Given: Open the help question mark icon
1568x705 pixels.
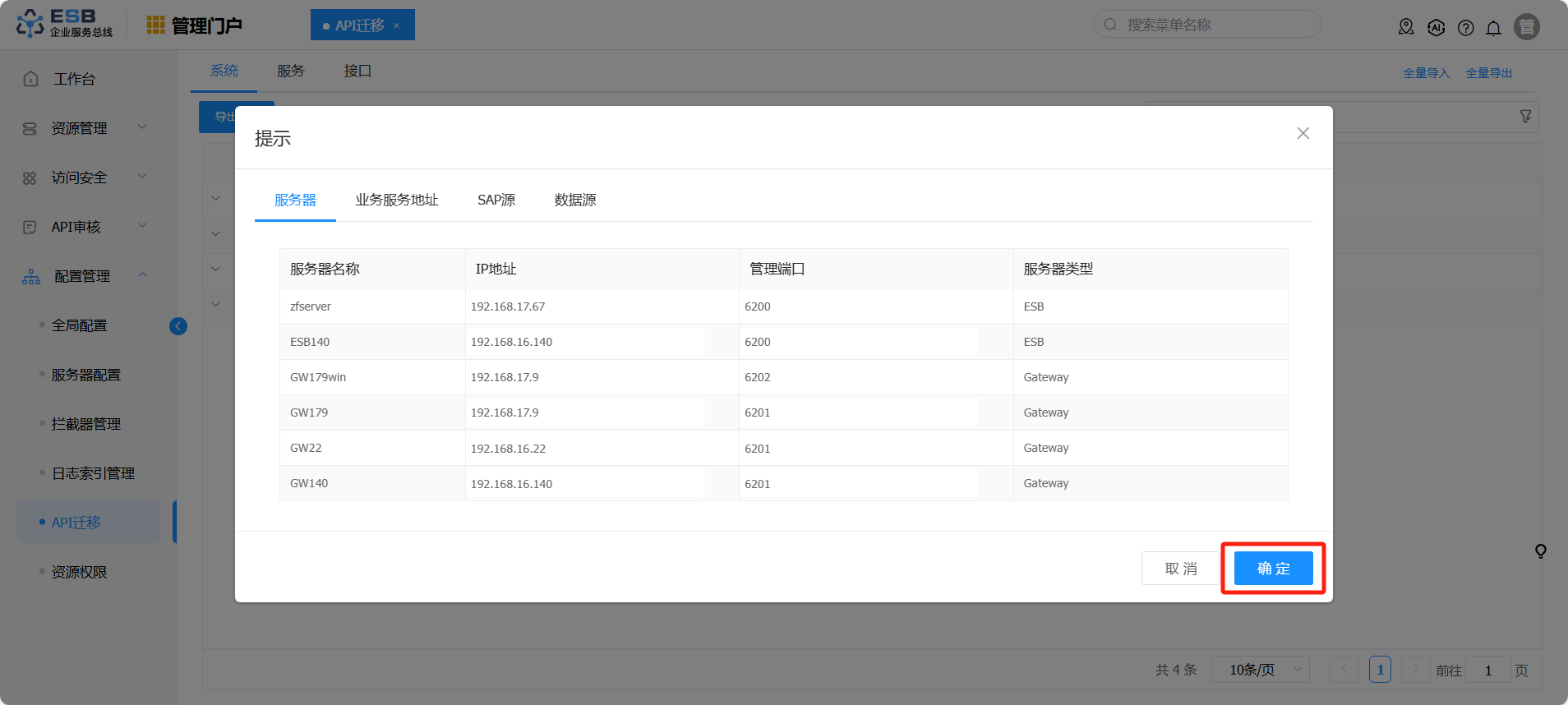Looking at the screenshot, I should coord(1465,28).
